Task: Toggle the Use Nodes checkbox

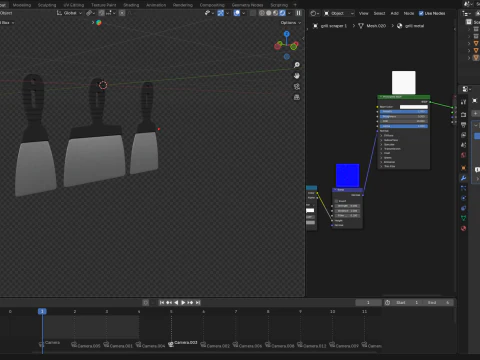Action: (x=421, y=13)
